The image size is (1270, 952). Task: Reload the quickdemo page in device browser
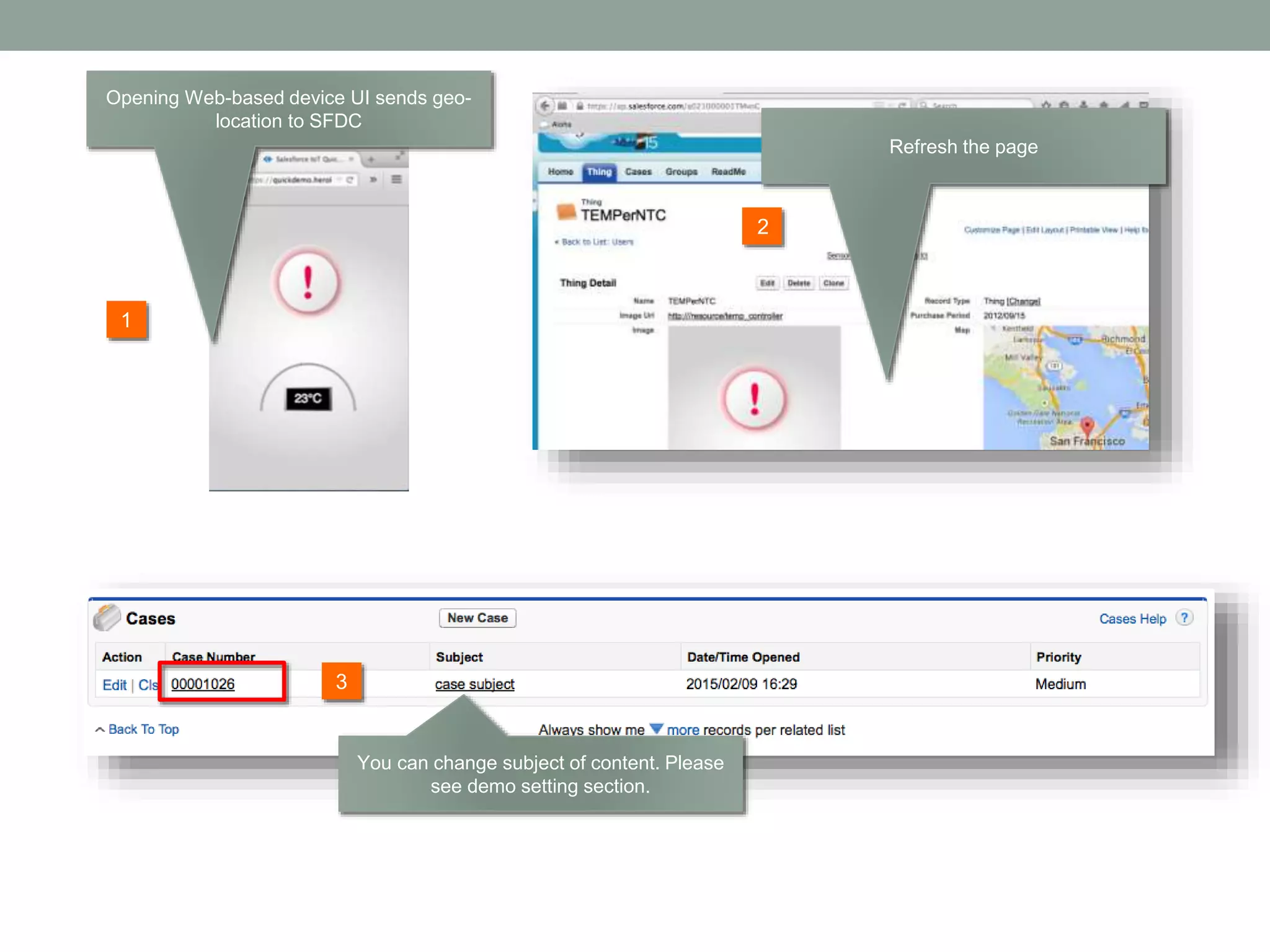[350, 180]
